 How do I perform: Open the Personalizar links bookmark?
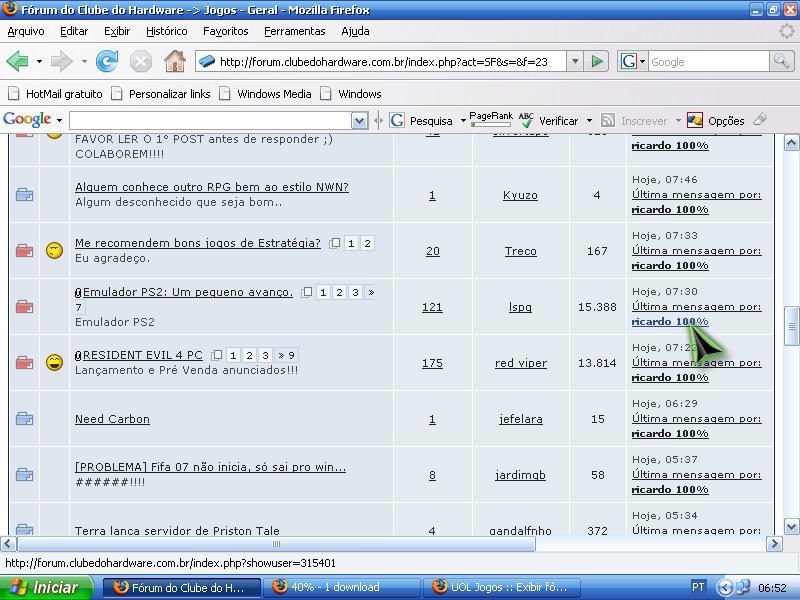(x=161, y=94)
